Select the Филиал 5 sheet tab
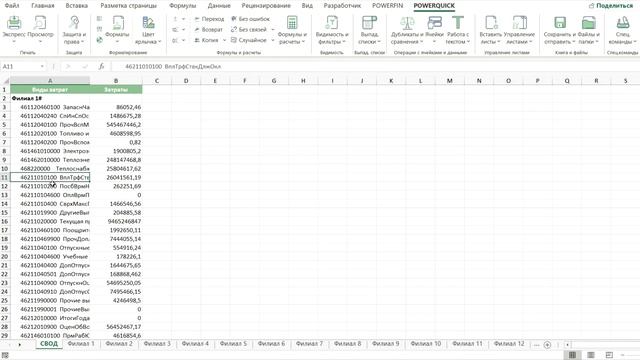Screen dimensions: 640x360 click(233, 344)
